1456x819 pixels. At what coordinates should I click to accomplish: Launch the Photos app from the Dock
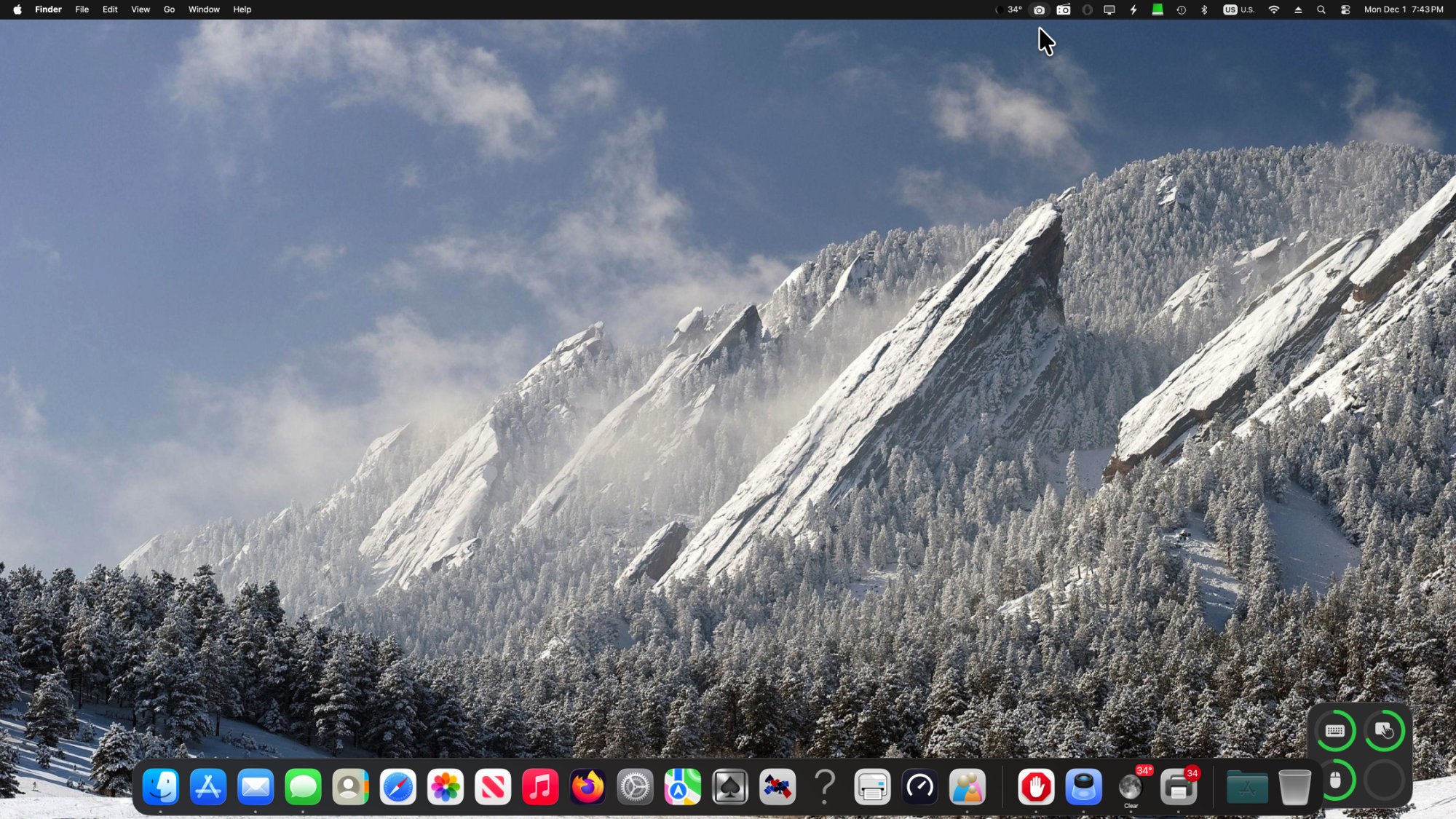(446, 787)
